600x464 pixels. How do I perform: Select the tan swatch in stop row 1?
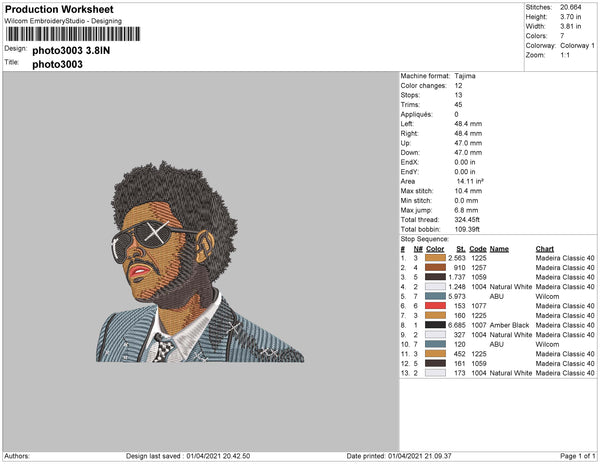coord(435,258)
